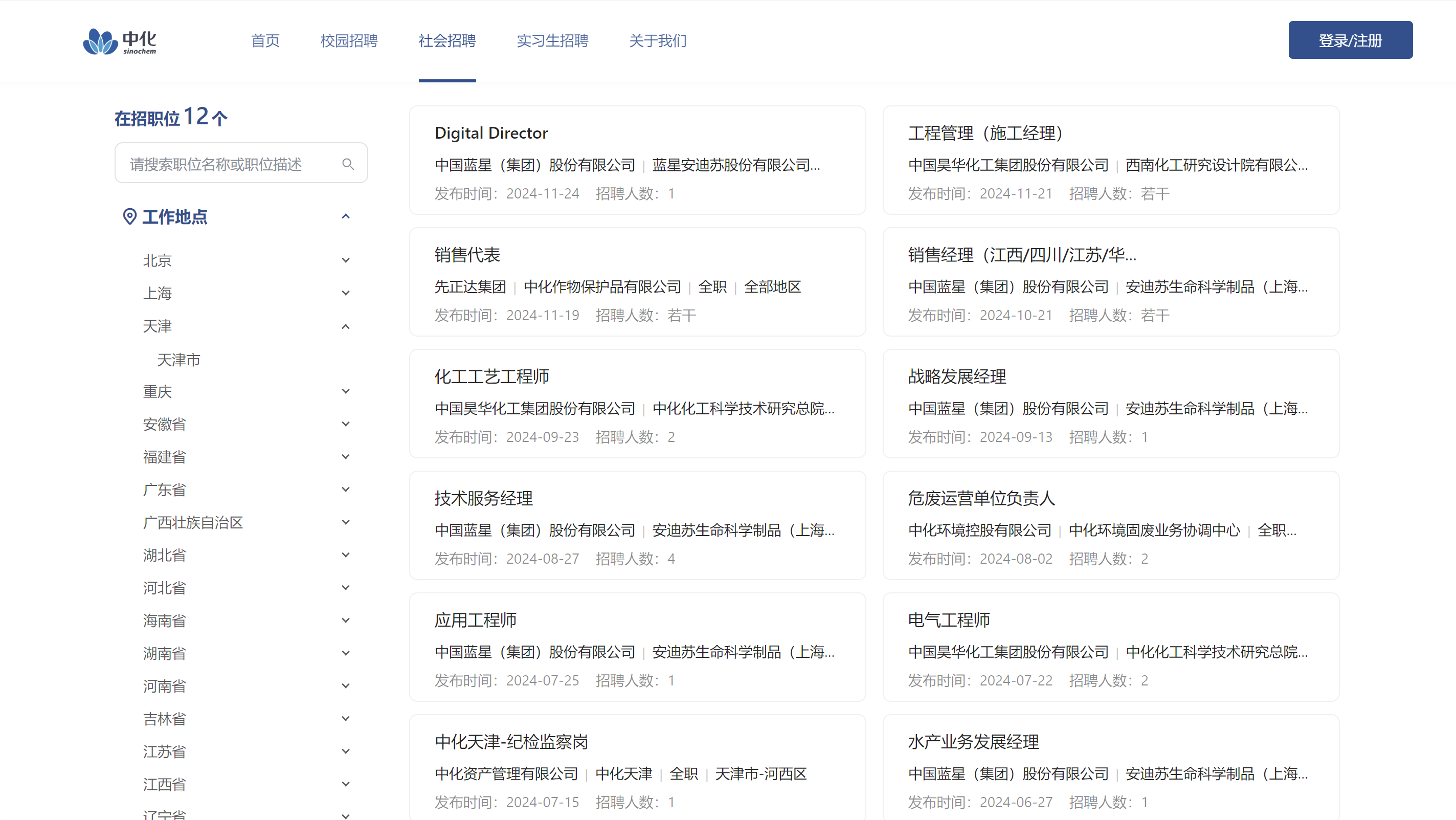Viewport: 1456px width, 820px height.
Task: Open the Digital Director job posting
Action: pos(638,160)
